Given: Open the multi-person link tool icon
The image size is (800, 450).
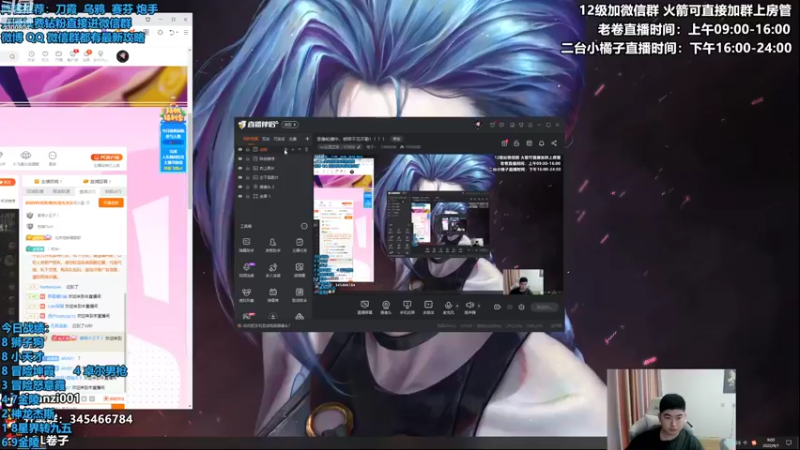Looking at the screenshot, I should click(273, 269).
